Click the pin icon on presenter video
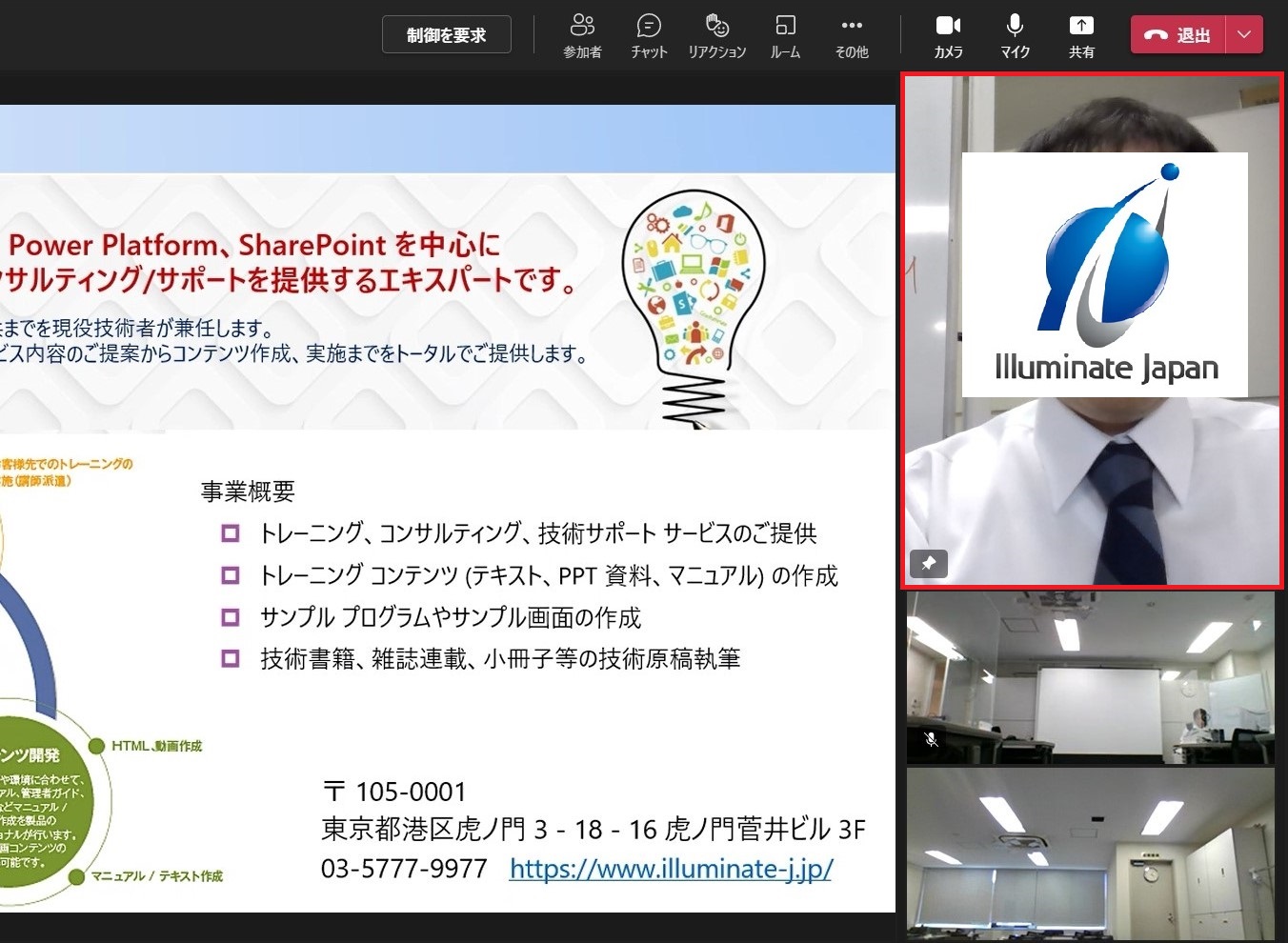This screenshot has height=943, width=1288. coord(928,563)
